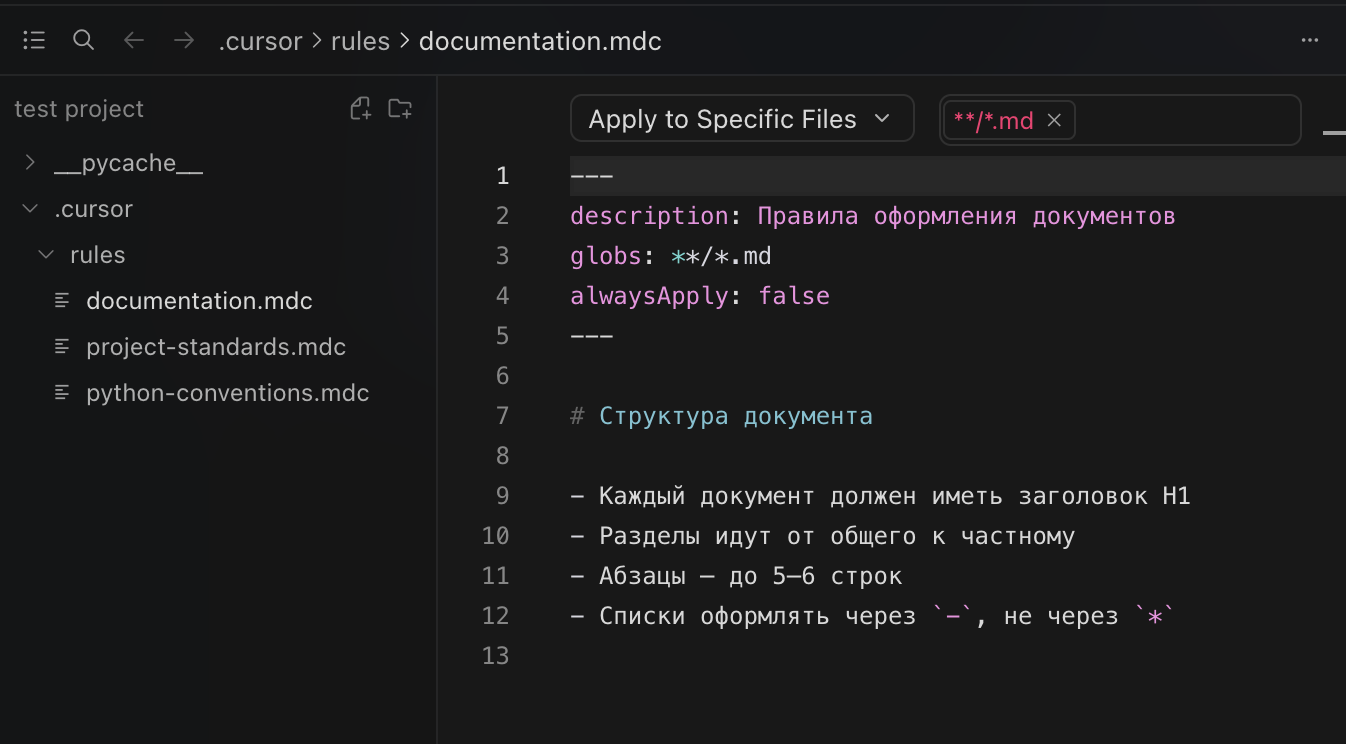Create a new folder in test project
Viewport: 1346px width, 744px height.
click(400, 109)
